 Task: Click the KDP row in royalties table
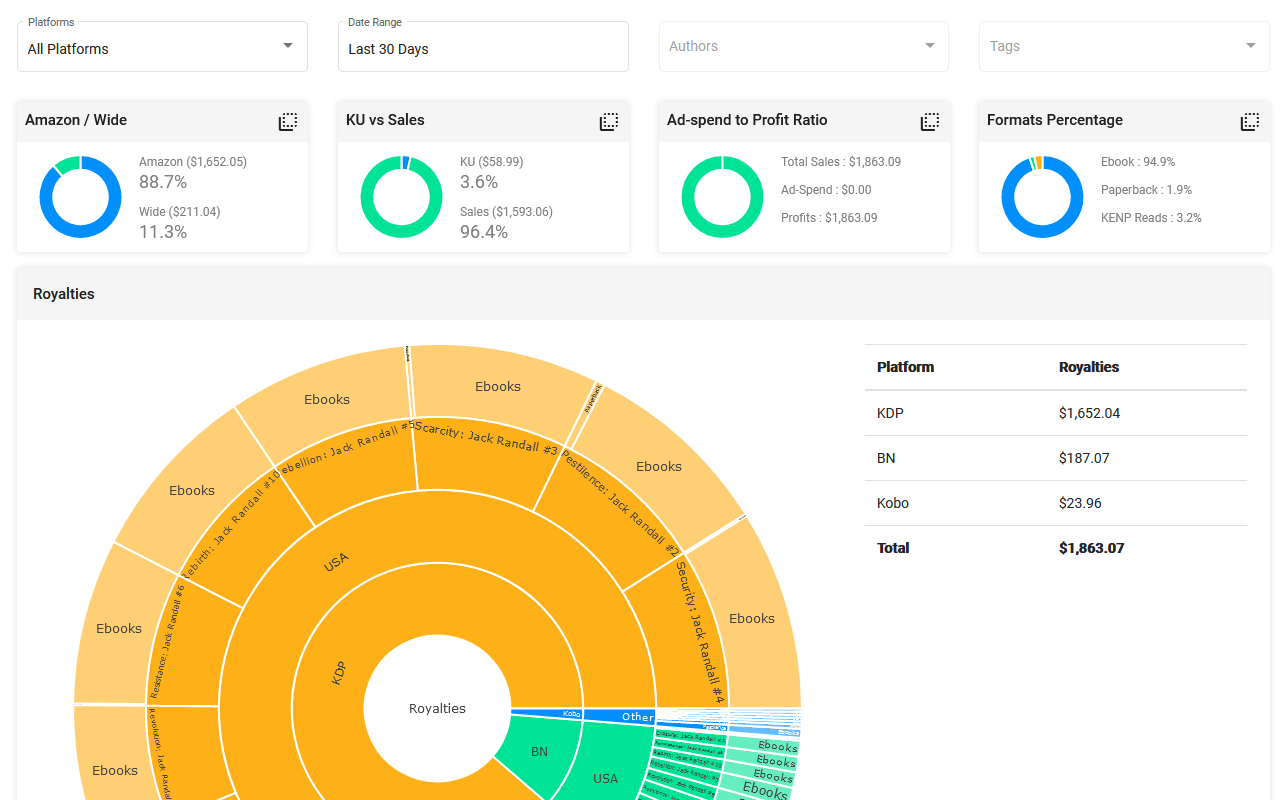click(x=1055, y=413)
